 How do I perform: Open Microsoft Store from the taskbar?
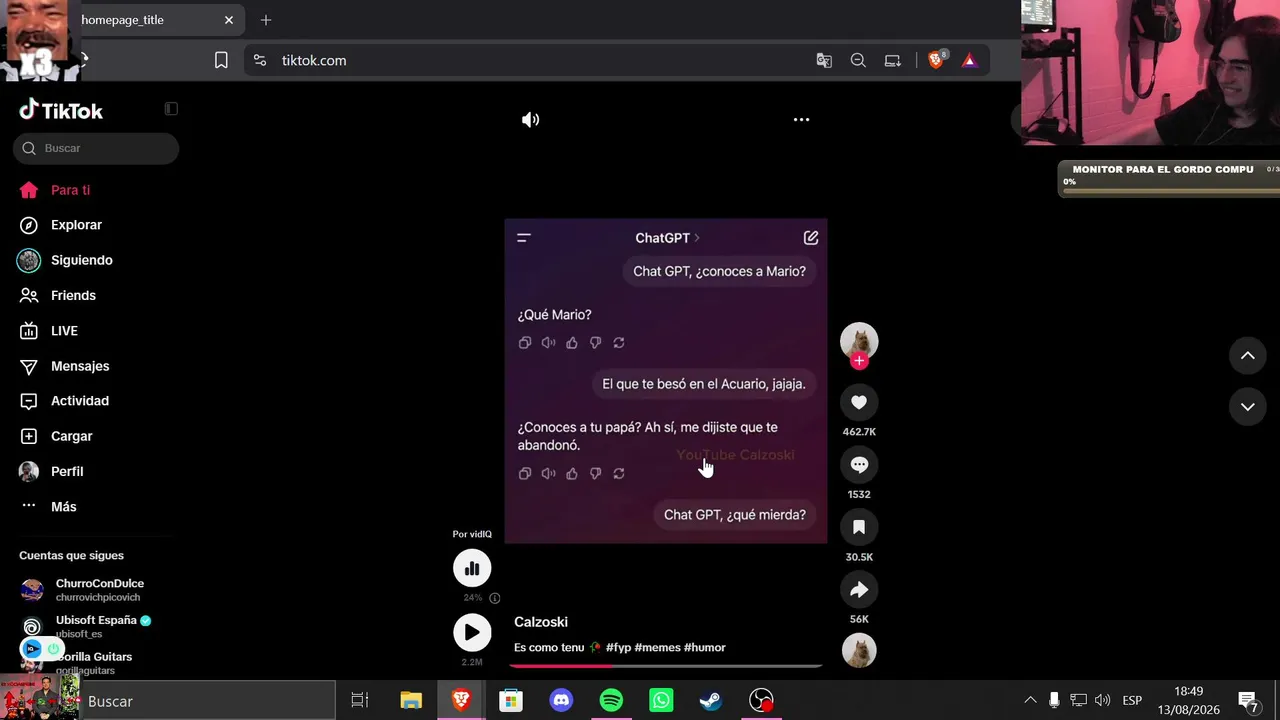coord(511,701)
